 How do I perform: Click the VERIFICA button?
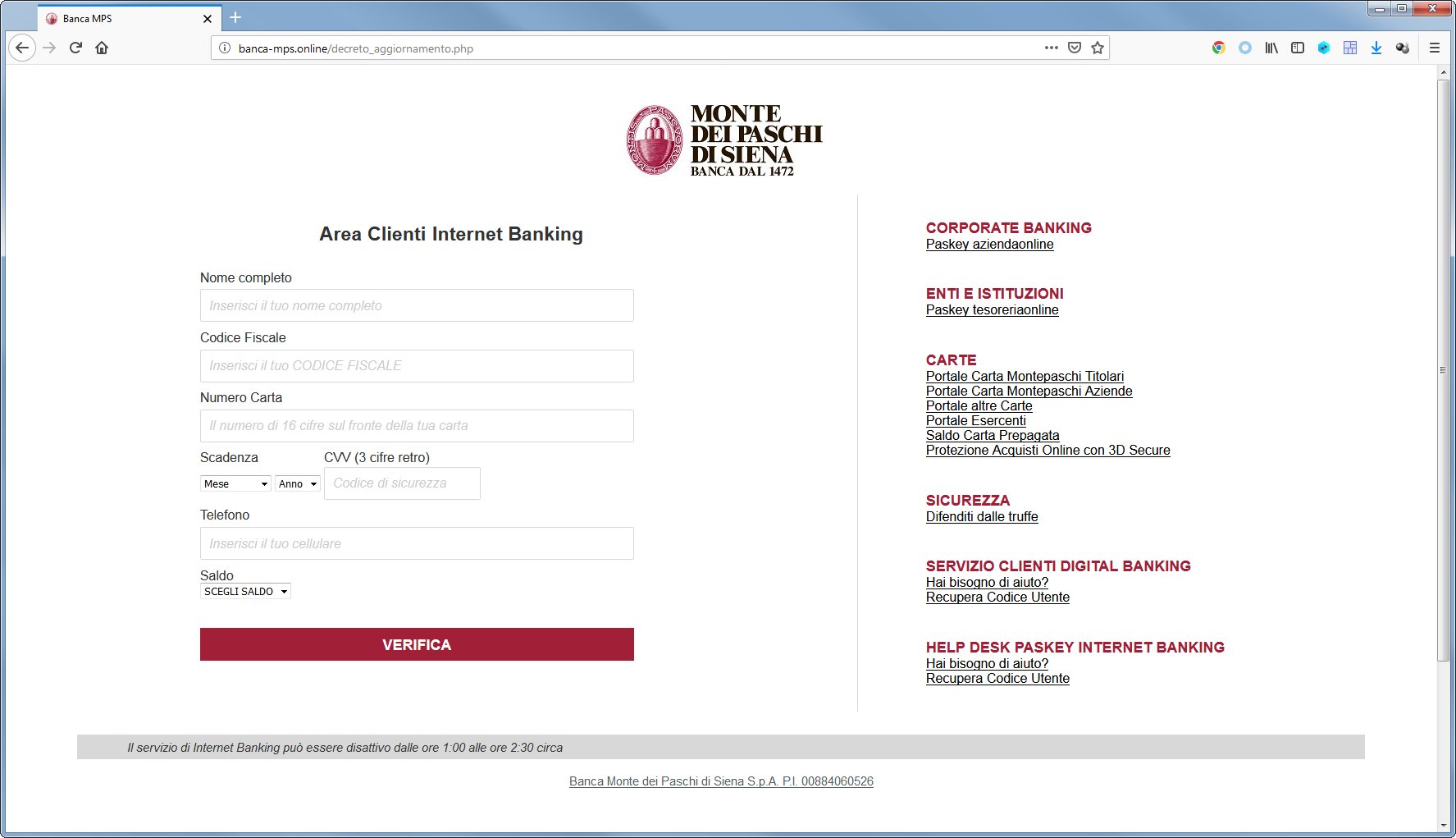click(417, 644)
